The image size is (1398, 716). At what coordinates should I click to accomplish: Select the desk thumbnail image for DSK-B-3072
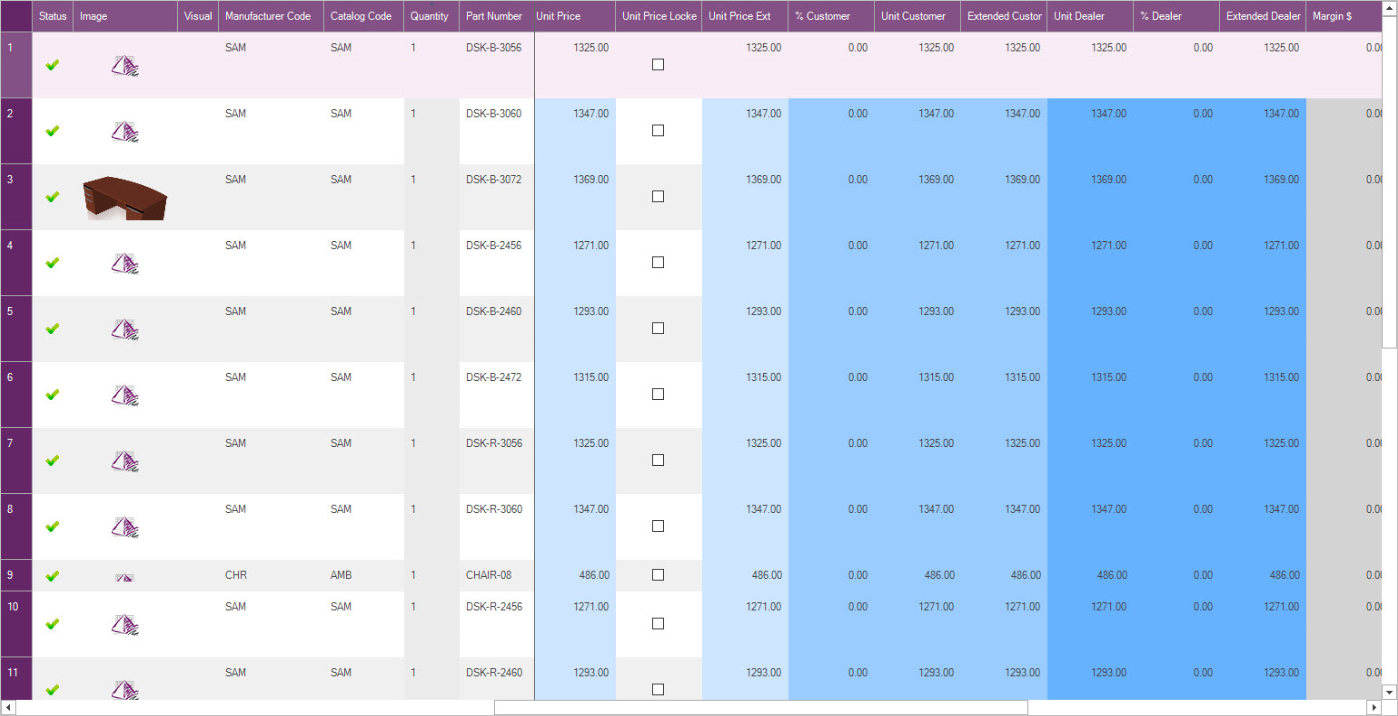125,198
